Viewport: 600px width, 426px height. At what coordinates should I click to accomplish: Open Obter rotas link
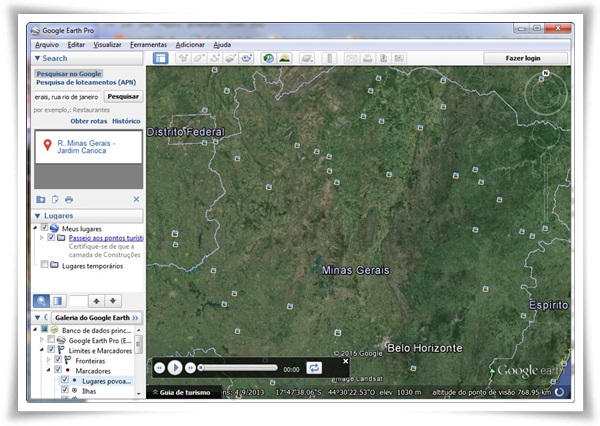[89, 121]
